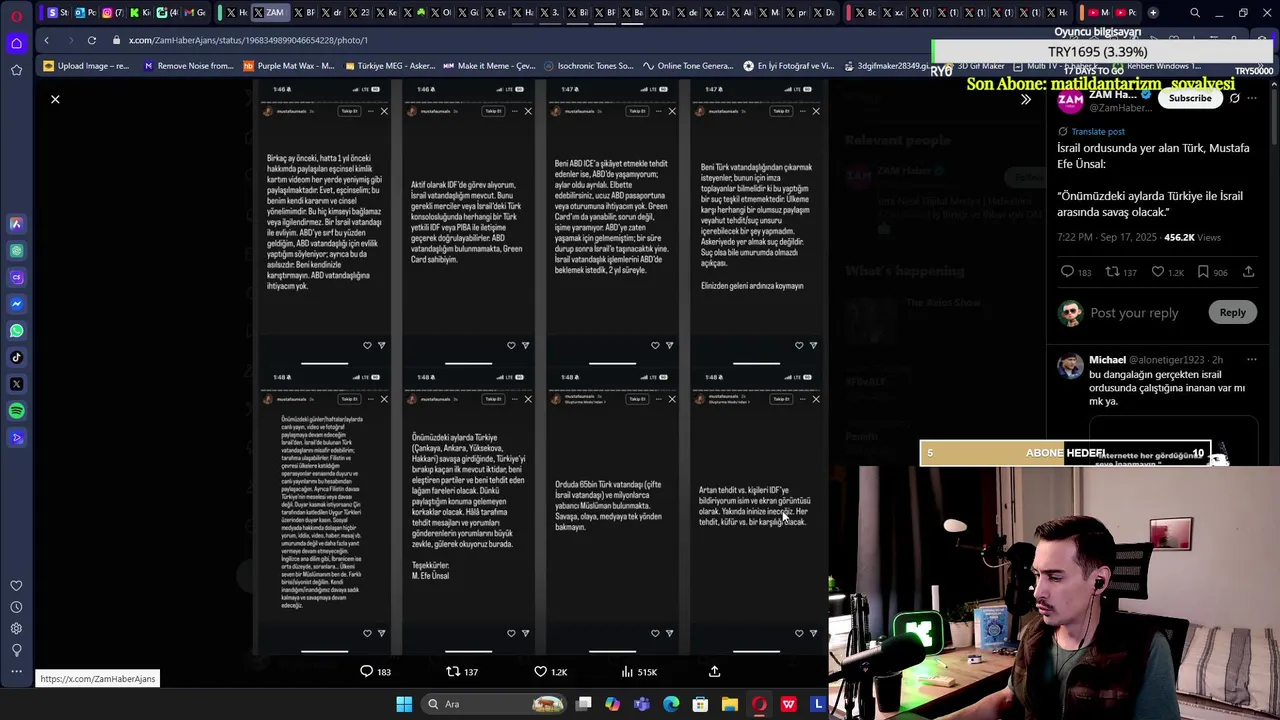Open the Isochronic Tones bookmark
1280x720 pixels.
point(588,66)
